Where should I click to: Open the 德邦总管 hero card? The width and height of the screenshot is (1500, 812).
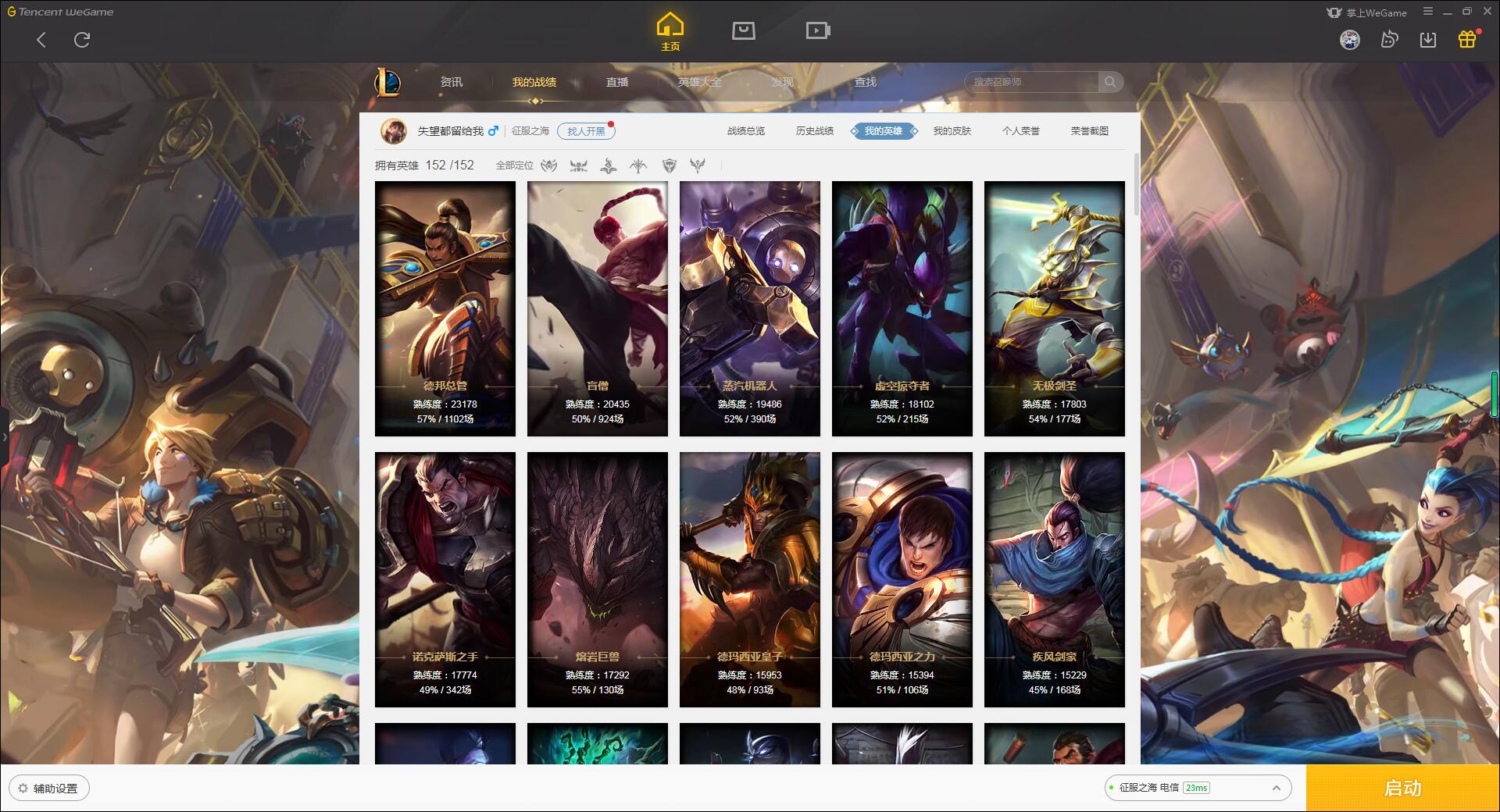(445, 308)
